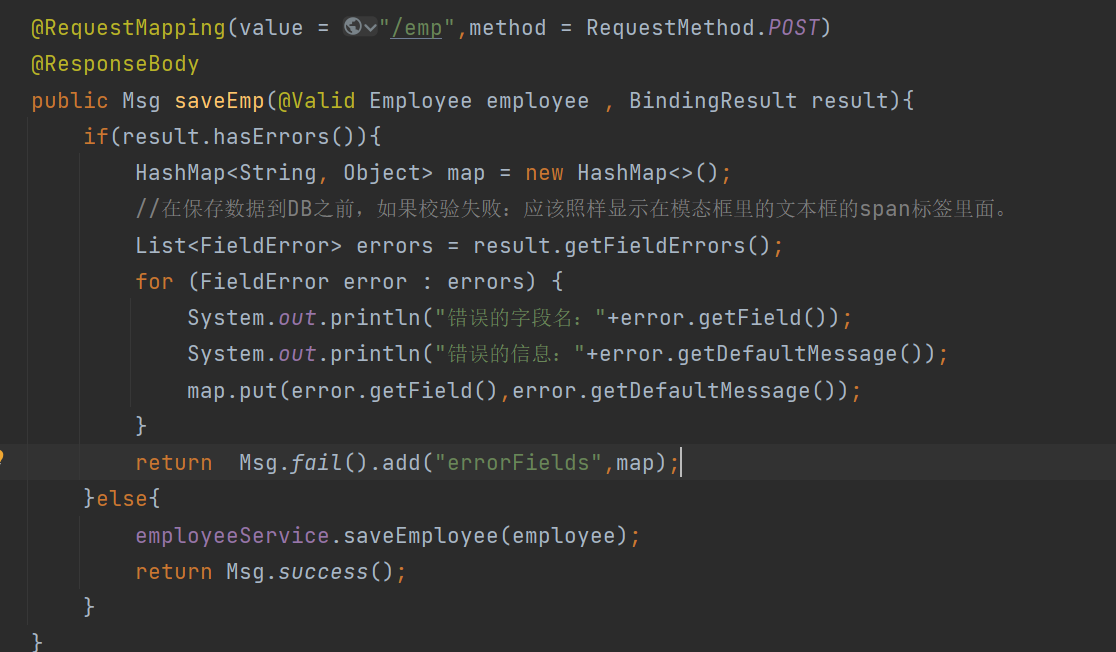This screenshot has height=652, width=1116.
Task: Click the @Valid annotation
Action: (x=317, y=100)
